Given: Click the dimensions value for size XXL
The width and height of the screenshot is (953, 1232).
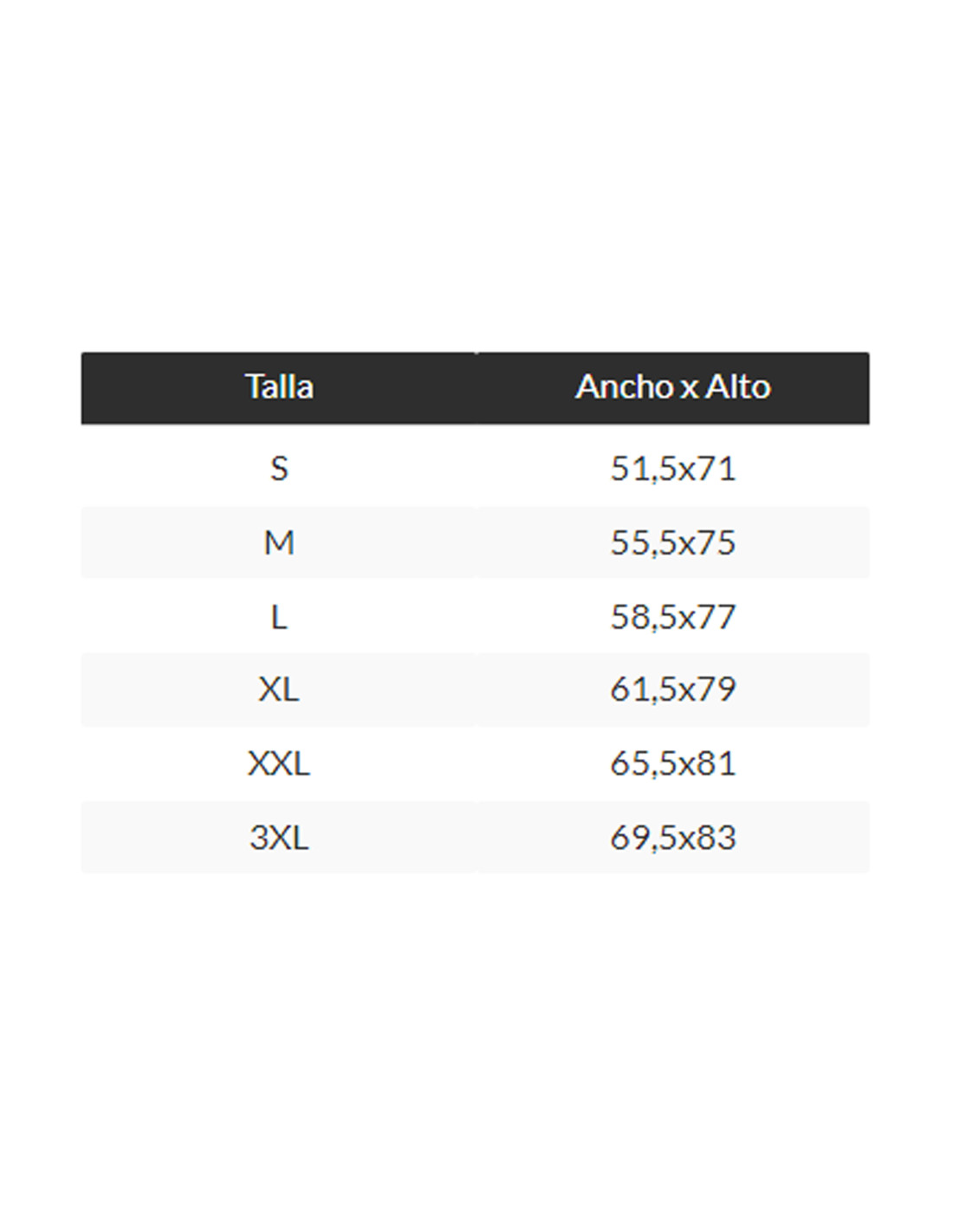Looking at the screenshot, I should click(672, 763).
